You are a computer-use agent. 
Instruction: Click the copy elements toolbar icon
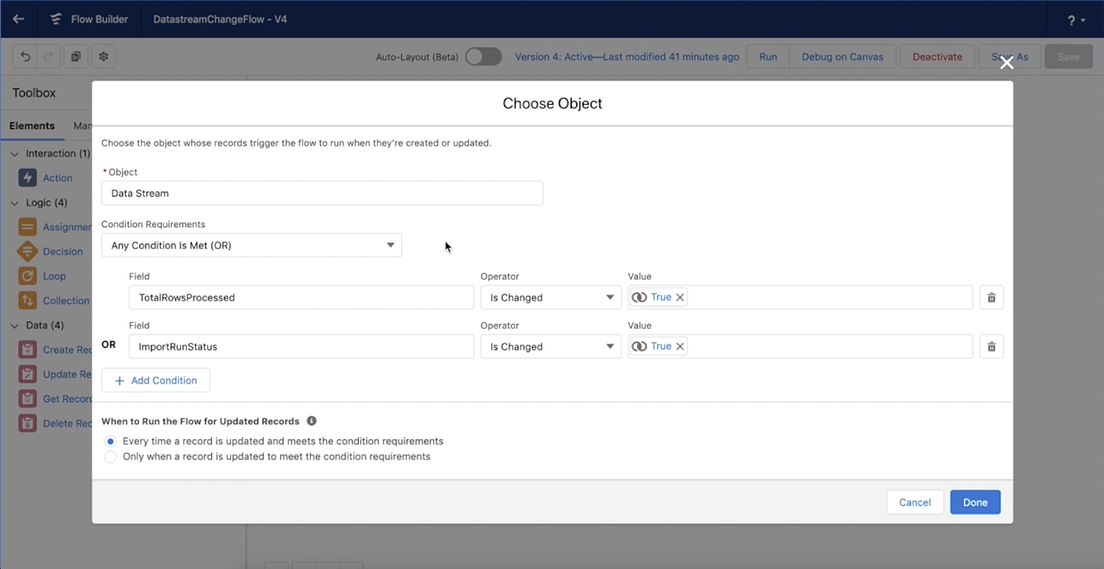click(76, 56)
